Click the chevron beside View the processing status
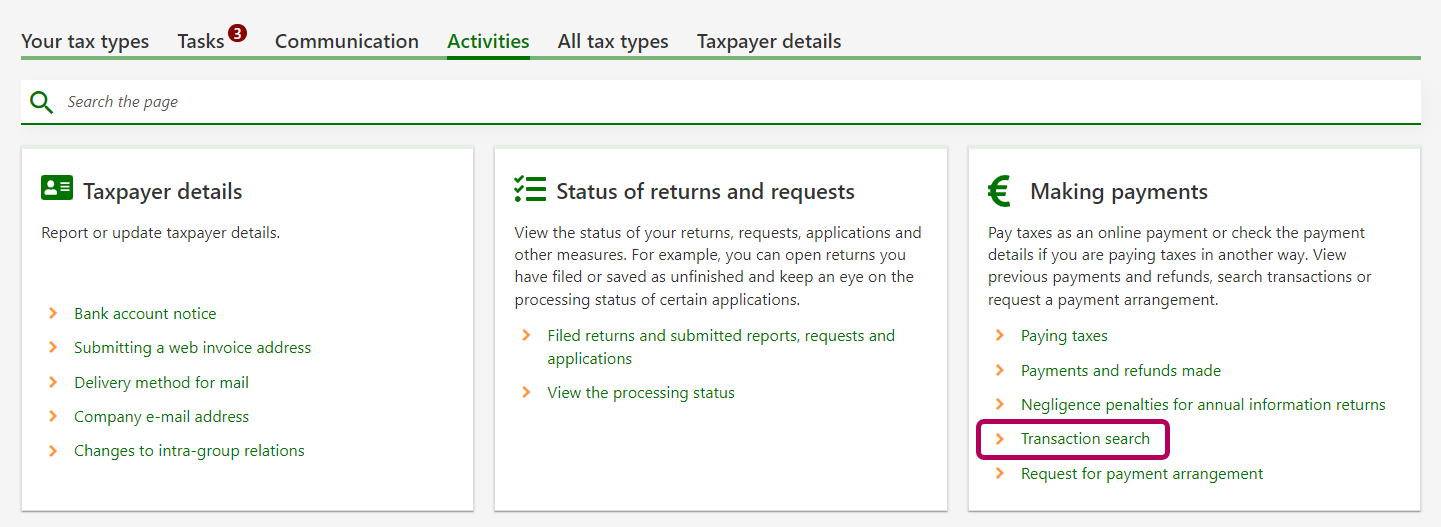 tap(526, 393)
